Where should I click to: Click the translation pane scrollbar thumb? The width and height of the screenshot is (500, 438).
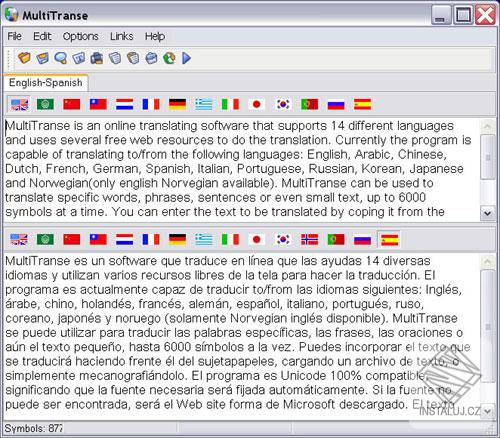(488, 326)
